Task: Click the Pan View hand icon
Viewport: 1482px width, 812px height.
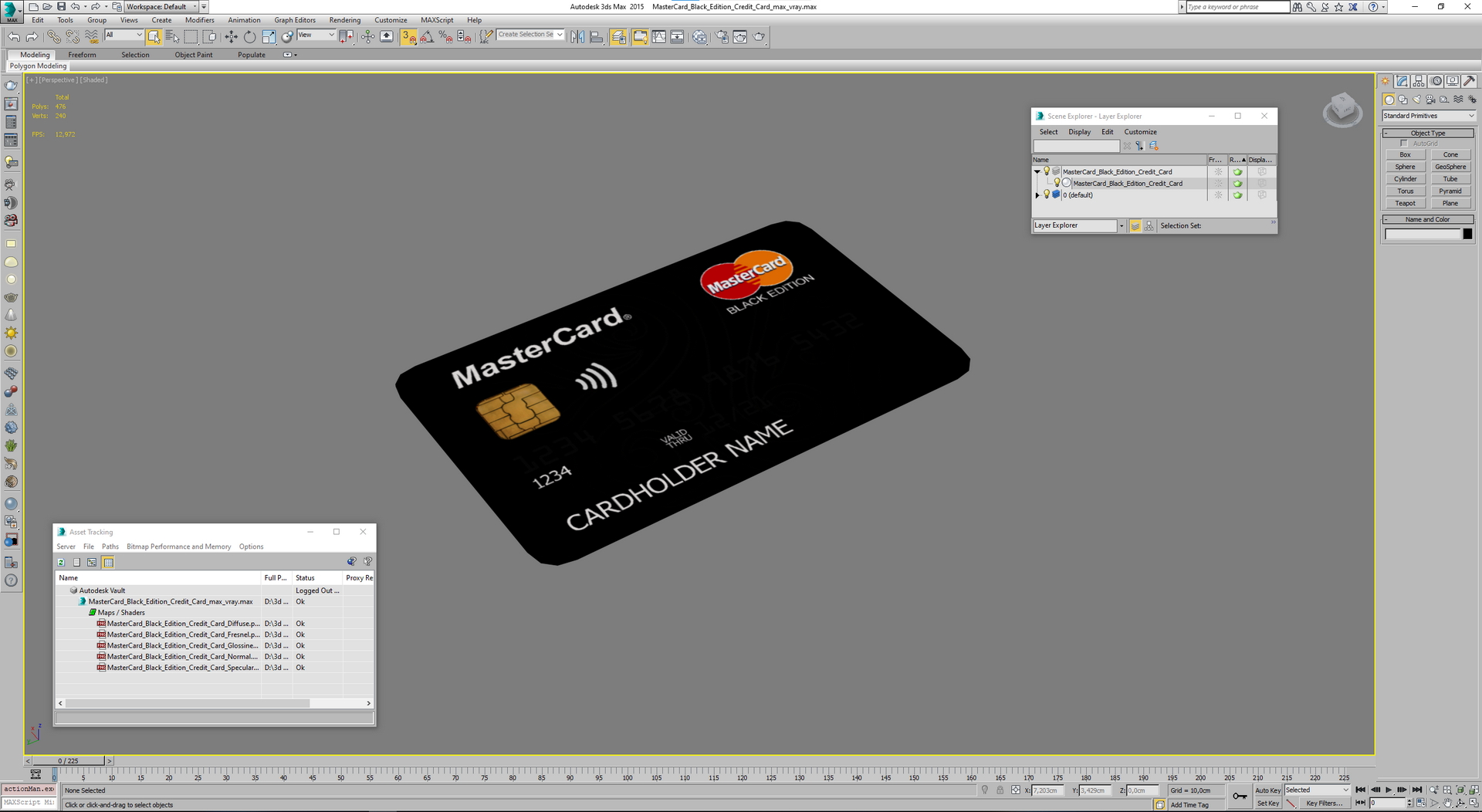Action: (x=1447, y=803)
